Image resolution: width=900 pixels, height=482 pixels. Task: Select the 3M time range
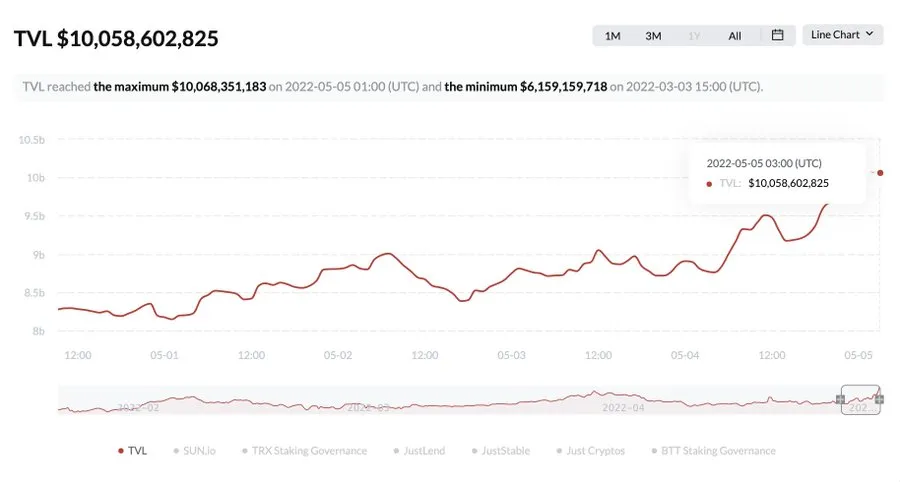pyautogui.click(x=653, y=36)
